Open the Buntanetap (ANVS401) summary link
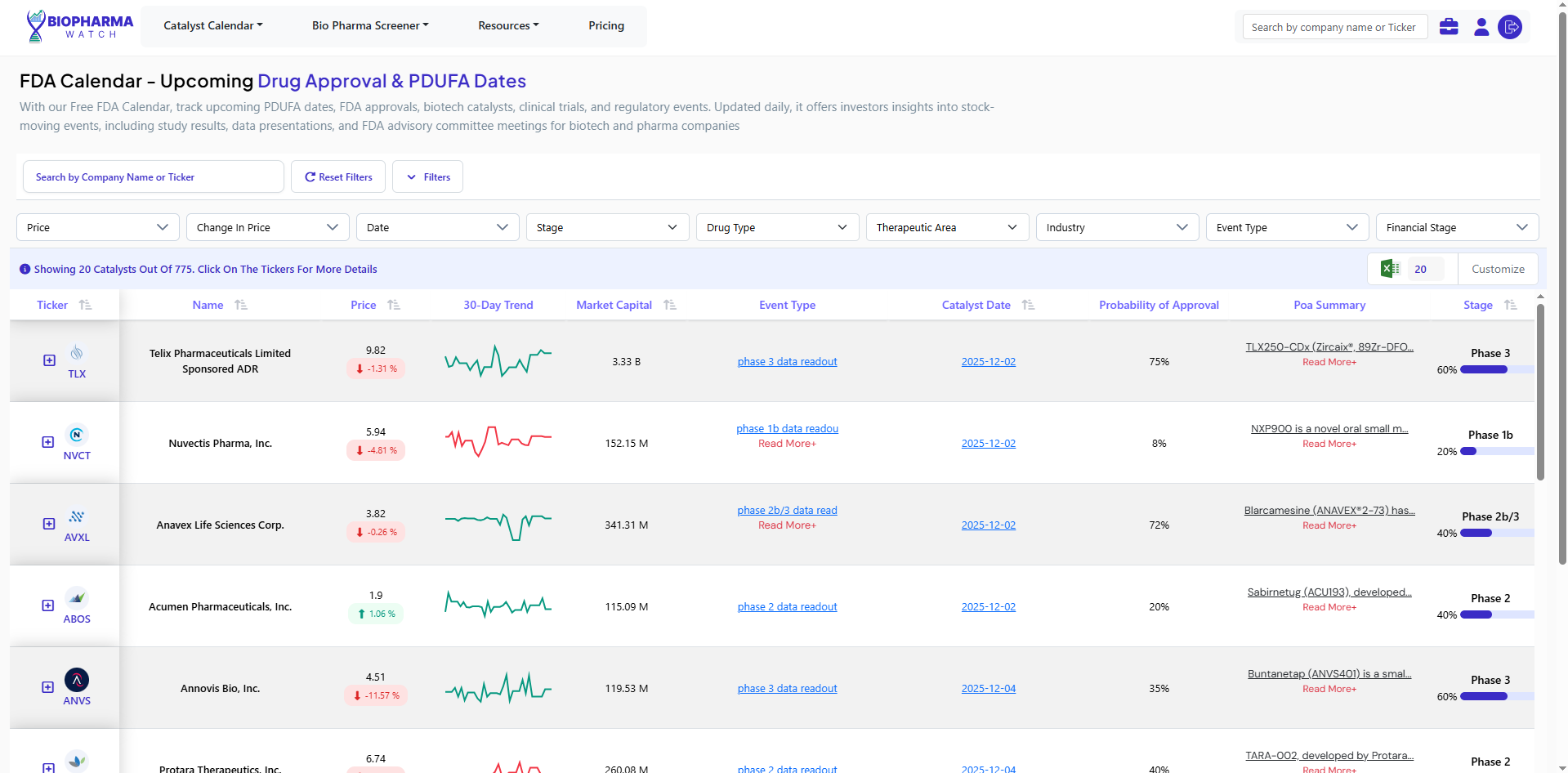Image resolution: width=1568 pixels, height=773 pixels. tap(1329, 673)
